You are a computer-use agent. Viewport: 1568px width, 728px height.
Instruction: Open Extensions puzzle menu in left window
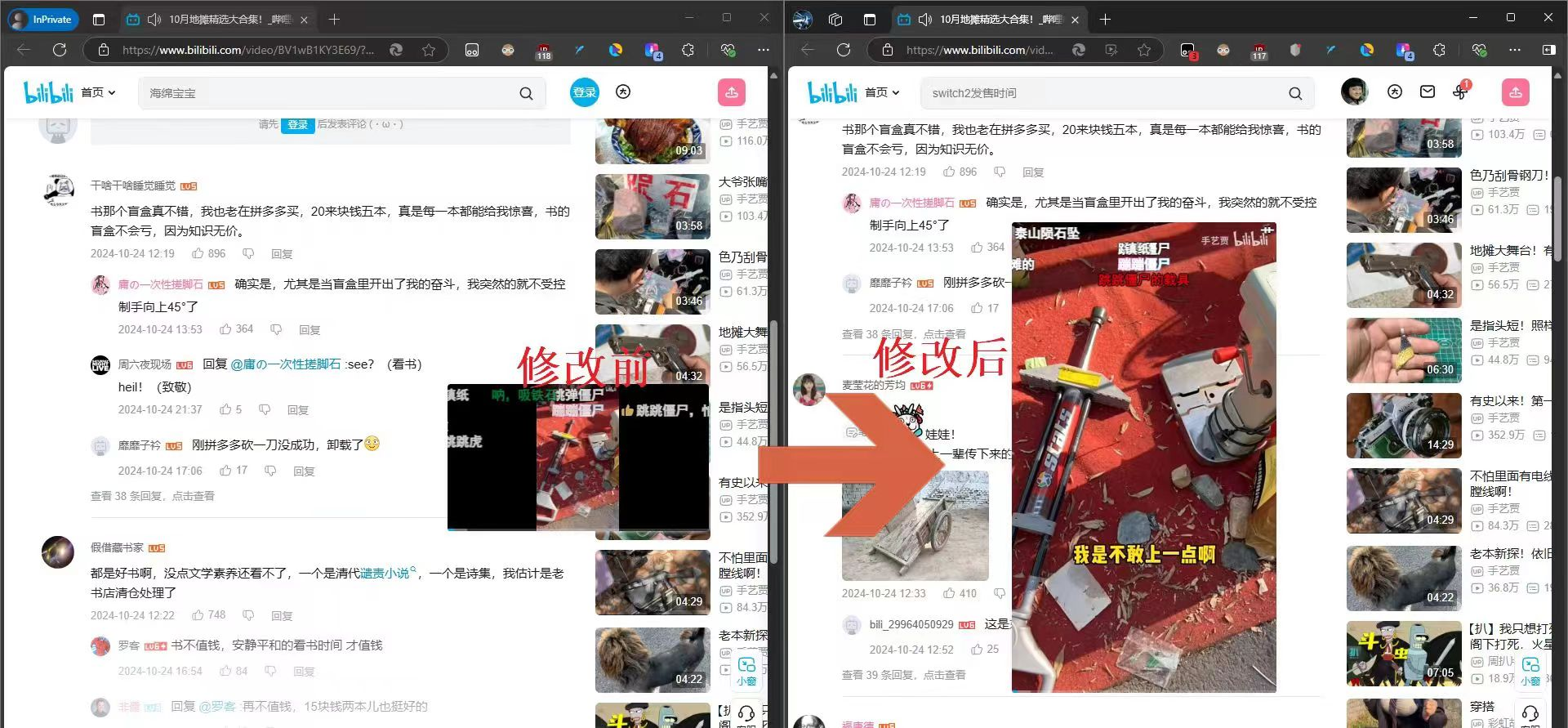[688, 50]
